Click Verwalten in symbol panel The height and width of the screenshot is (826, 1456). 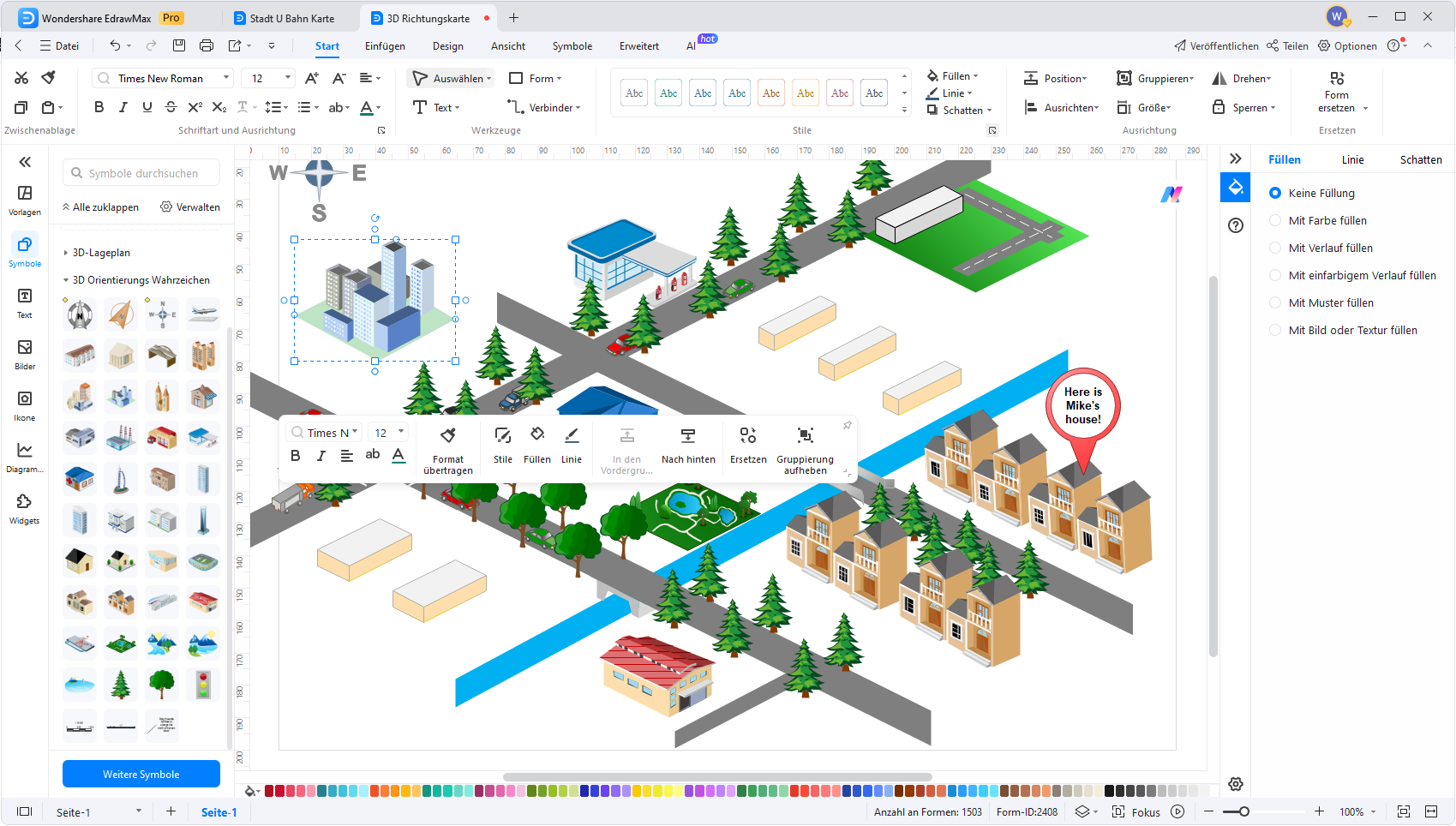tap(190, 207)
